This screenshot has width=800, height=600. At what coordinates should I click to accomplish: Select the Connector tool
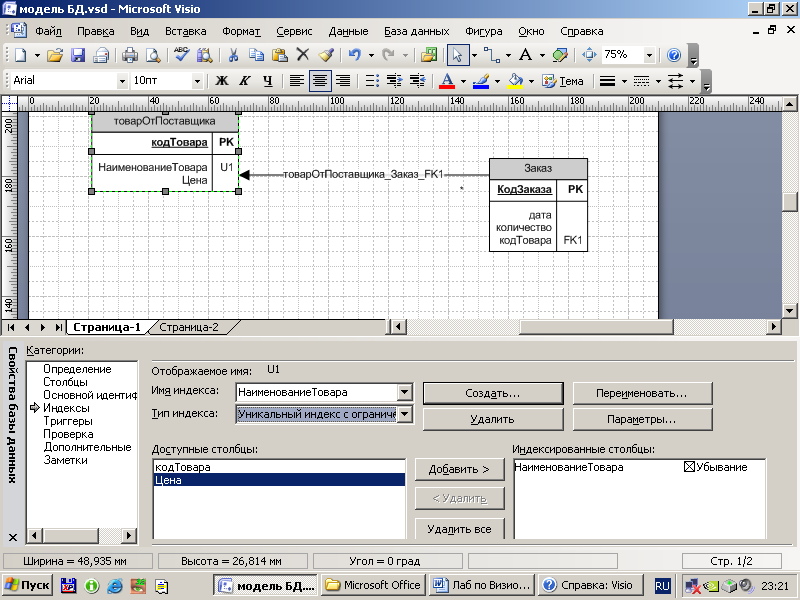pyautogui.click(x=490, y=56)
